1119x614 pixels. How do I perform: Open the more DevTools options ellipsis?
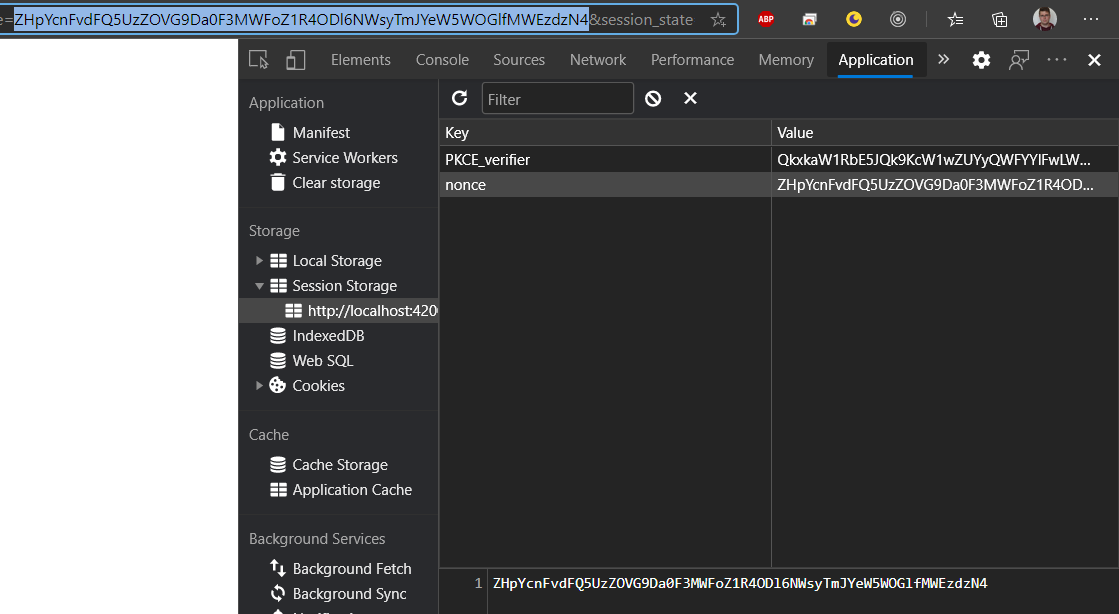pyautogui.click(x=1056, y=60)
